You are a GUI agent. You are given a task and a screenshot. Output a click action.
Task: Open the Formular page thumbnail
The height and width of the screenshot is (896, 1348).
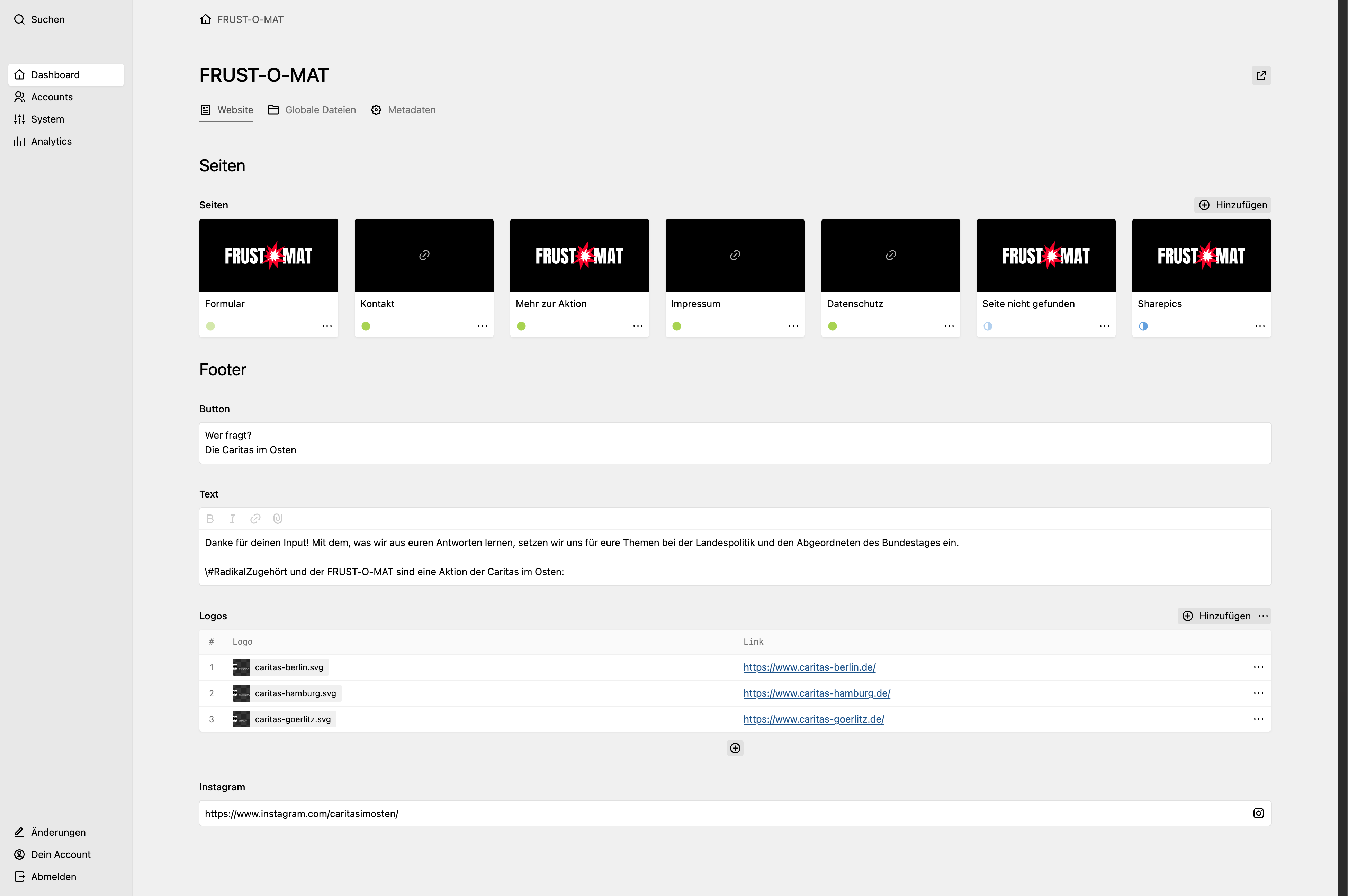[x=269, y=256]
